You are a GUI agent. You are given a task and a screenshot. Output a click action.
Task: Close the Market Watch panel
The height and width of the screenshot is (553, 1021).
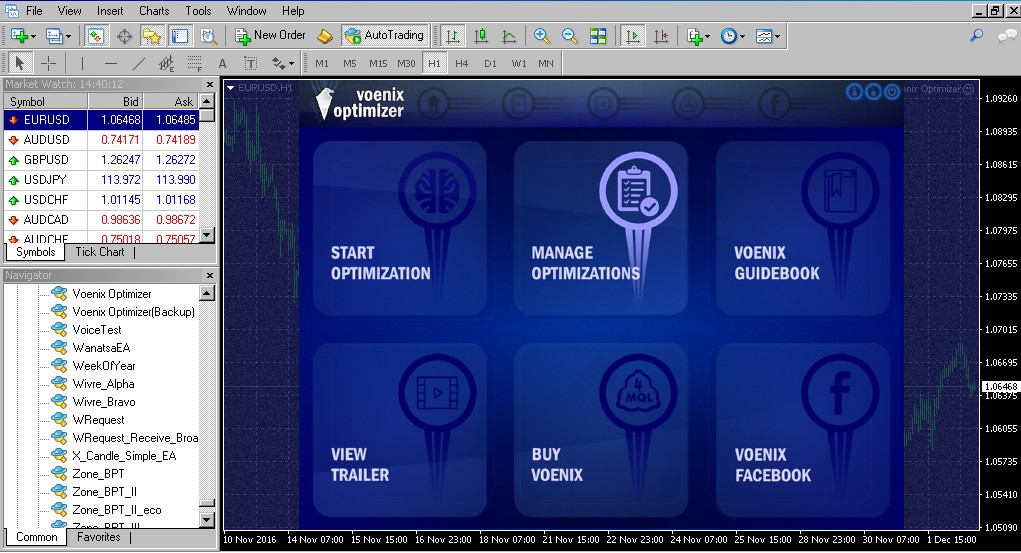click(210, 84)
